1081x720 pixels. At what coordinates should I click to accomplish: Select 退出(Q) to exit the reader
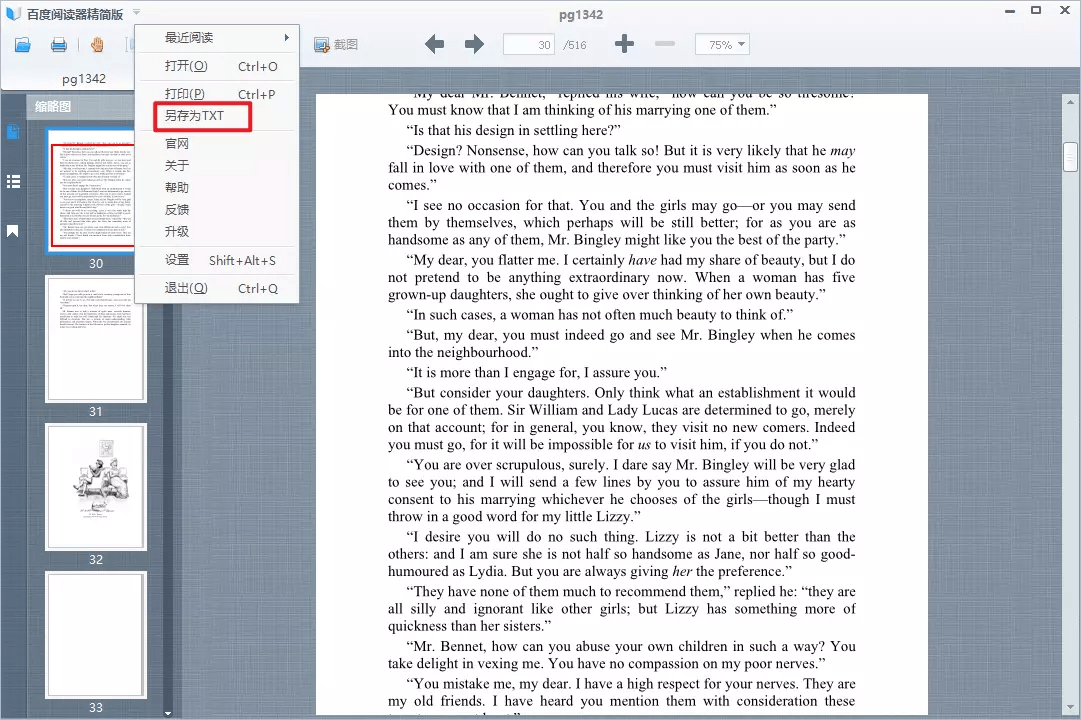(186, 288)
